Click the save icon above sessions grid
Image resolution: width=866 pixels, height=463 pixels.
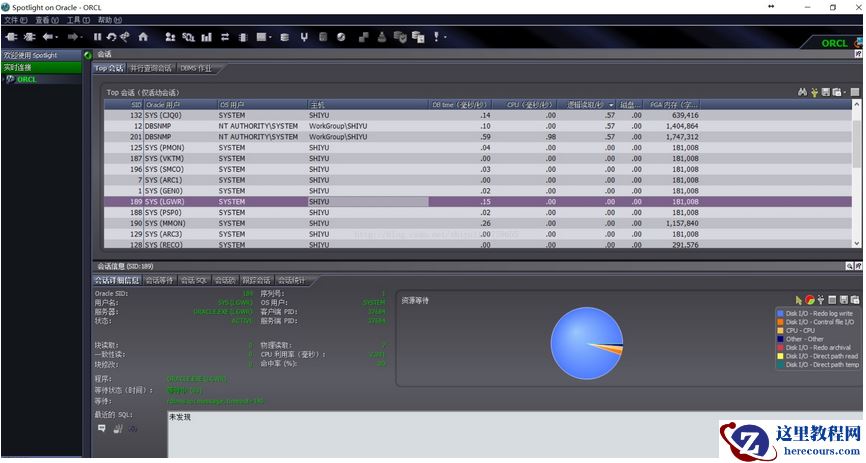point(825,92)
